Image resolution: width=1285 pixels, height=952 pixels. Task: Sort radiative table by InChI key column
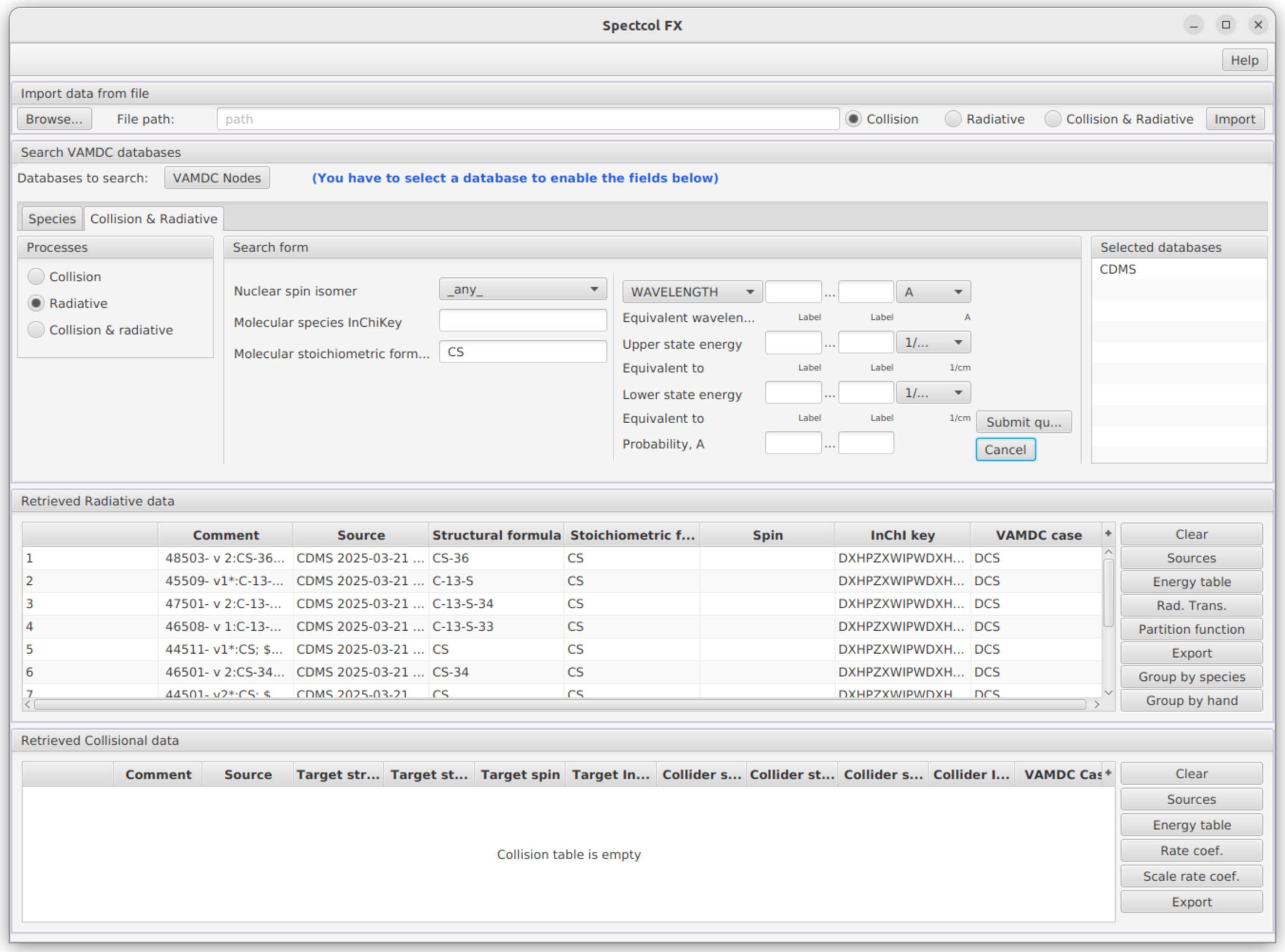click(x=902, y=535)
